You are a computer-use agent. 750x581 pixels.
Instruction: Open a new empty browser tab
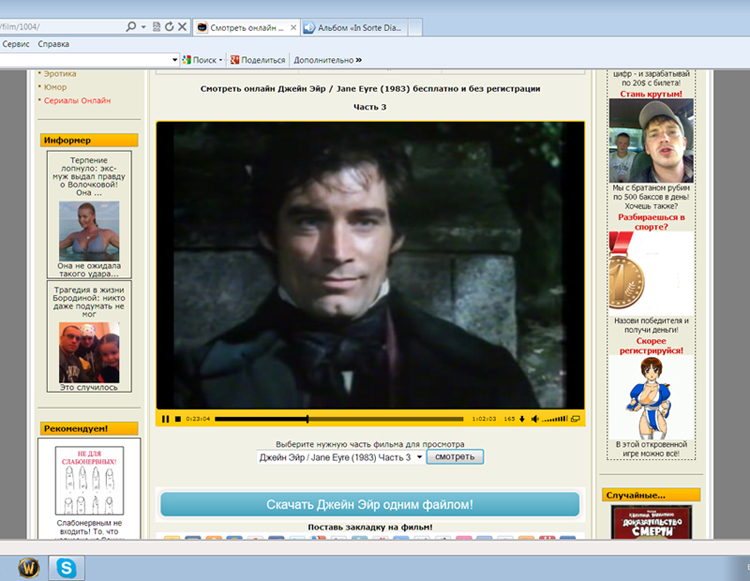(415, 28)
